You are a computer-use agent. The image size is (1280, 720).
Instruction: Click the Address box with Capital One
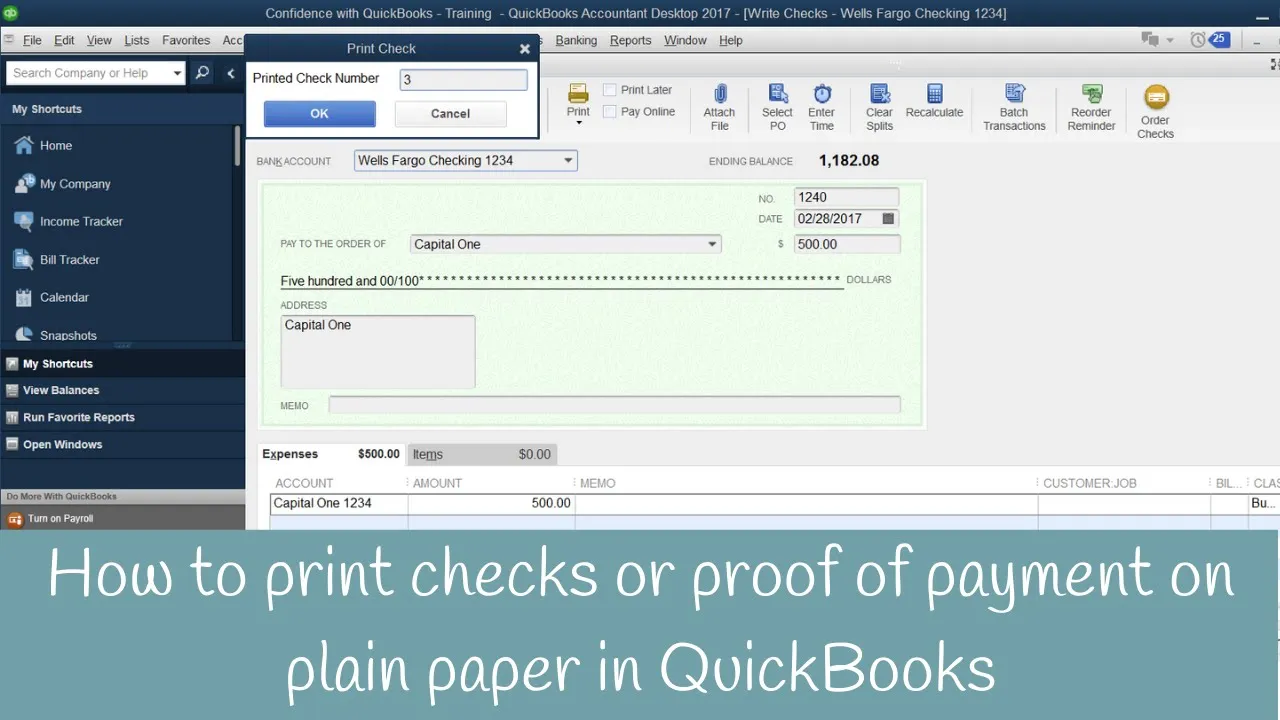(378, 351)
